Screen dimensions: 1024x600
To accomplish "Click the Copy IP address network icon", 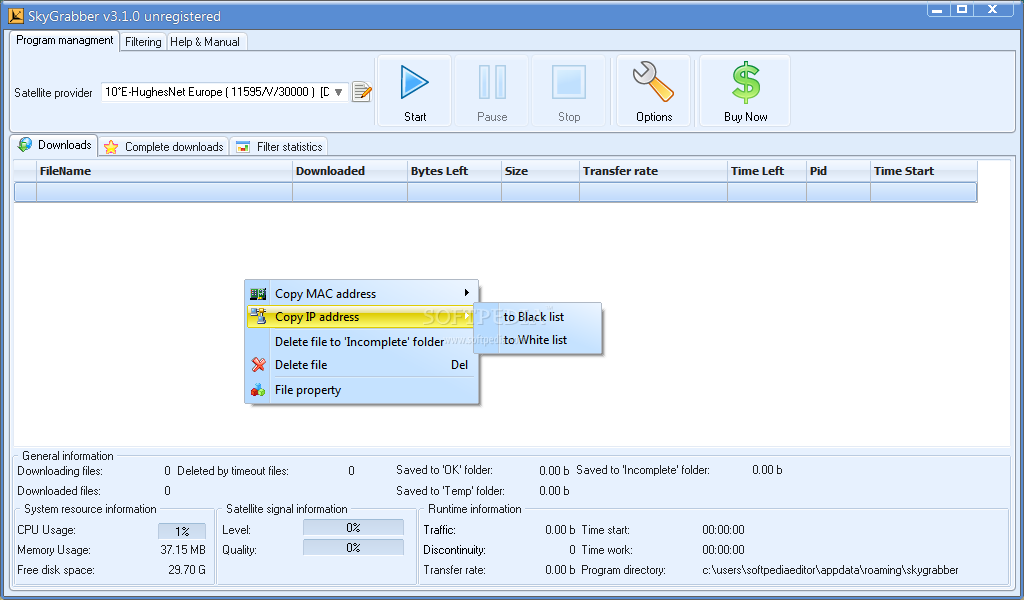I will pyautogui.click(x=259, y=317).
